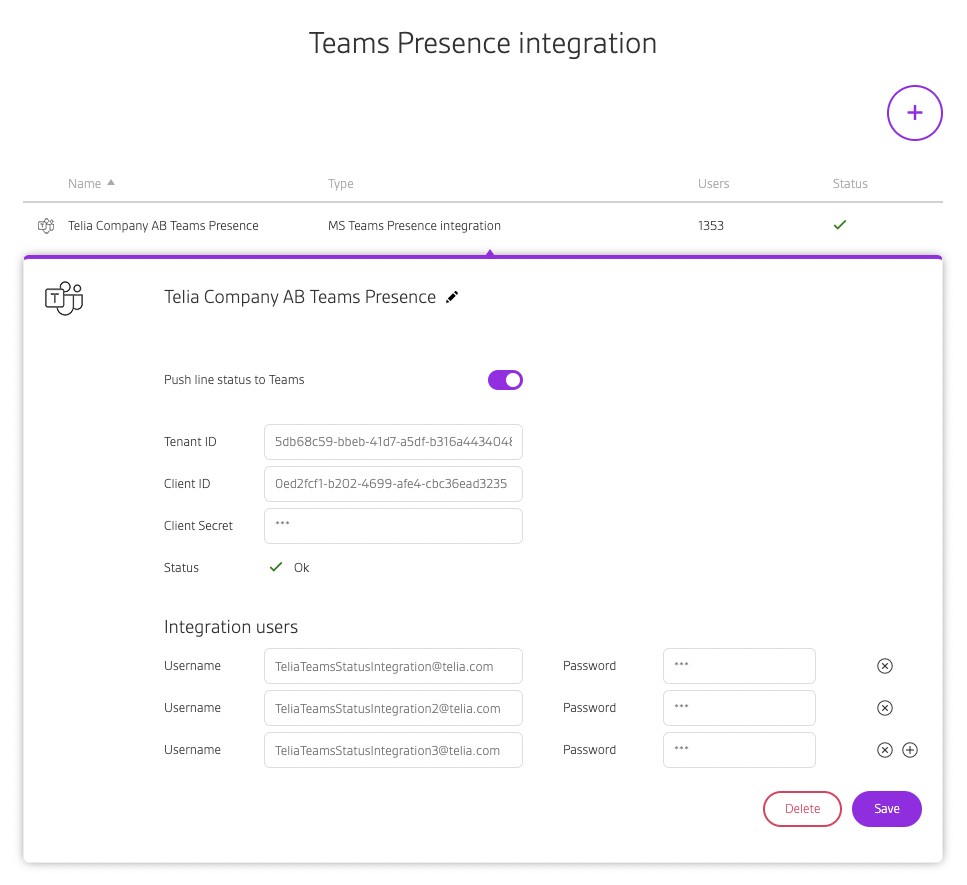967x885 pixels.
Task: Click the Password field of the first user
Action: pos(739,666)
